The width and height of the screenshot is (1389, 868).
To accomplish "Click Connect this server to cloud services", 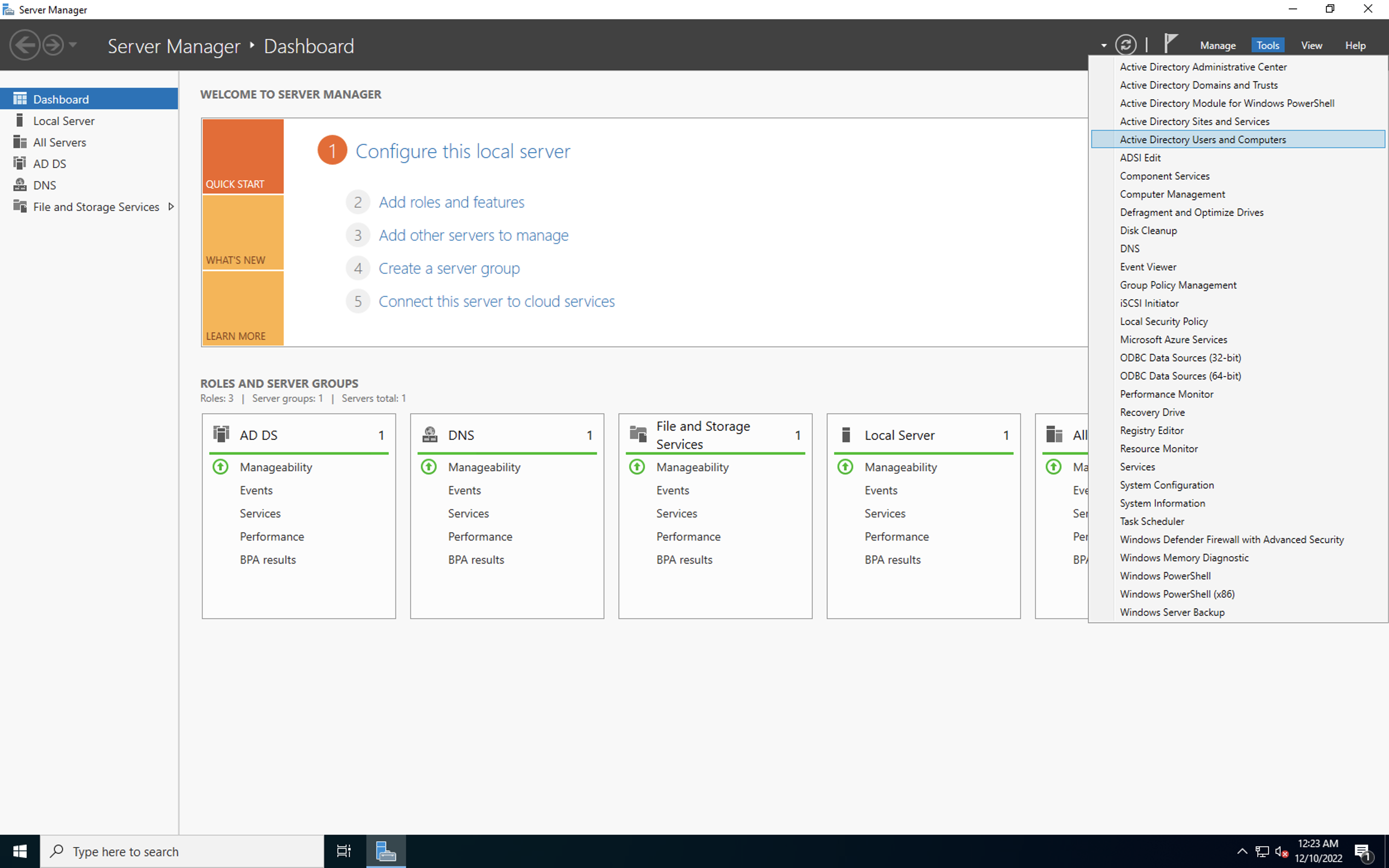I will click(x=496, y=301).
